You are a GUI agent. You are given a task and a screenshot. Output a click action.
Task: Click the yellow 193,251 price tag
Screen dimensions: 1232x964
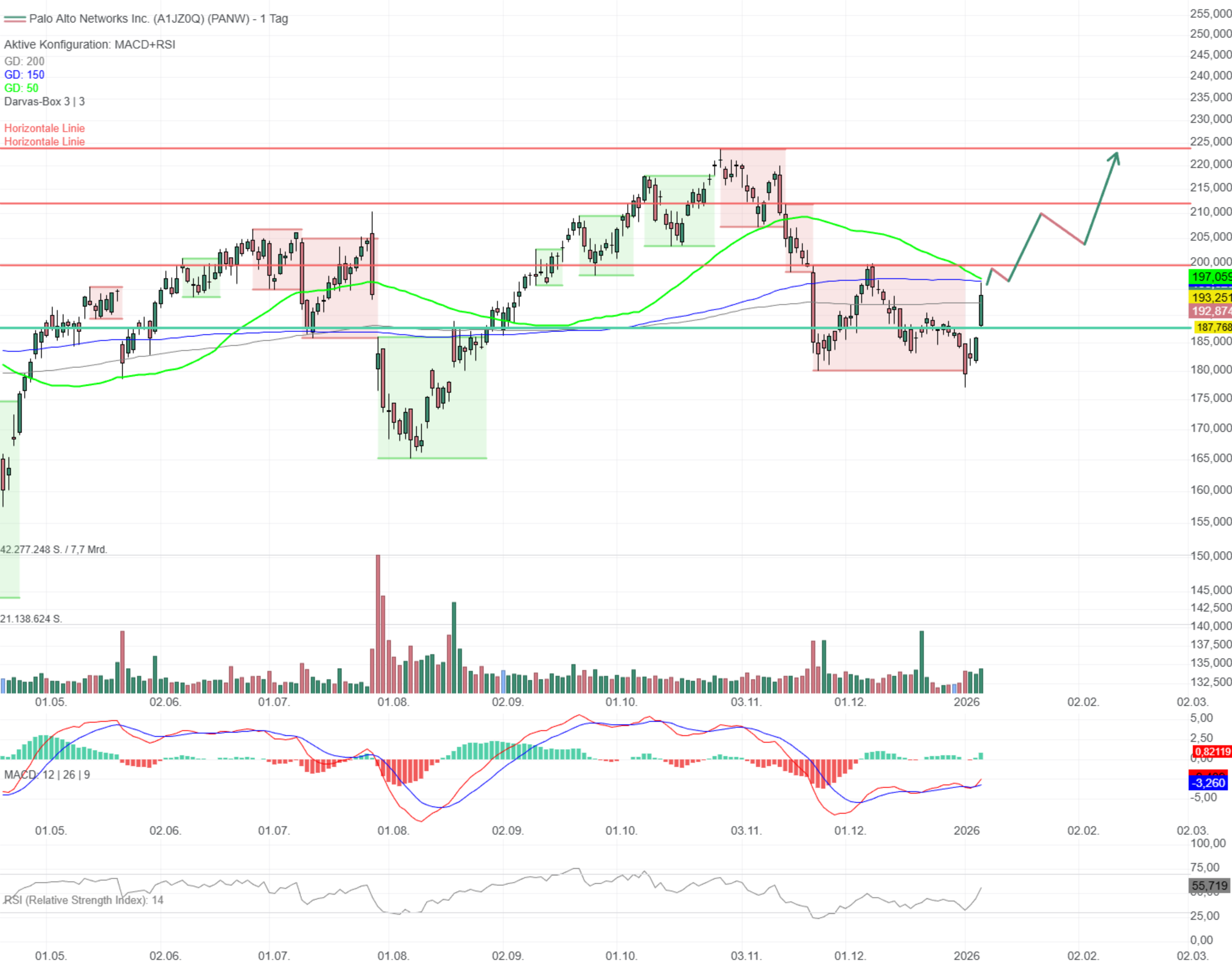click(1210, 297)
